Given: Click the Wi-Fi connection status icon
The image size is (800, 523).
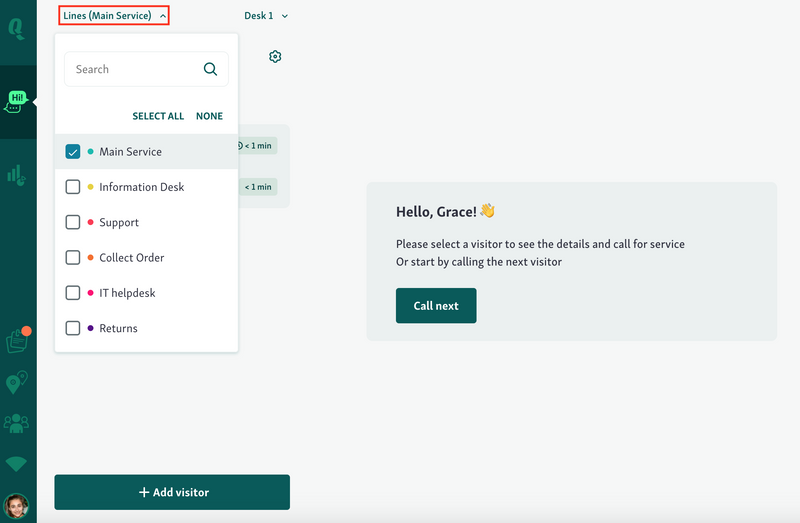Looking at the screenshot, I should (17, 464).
